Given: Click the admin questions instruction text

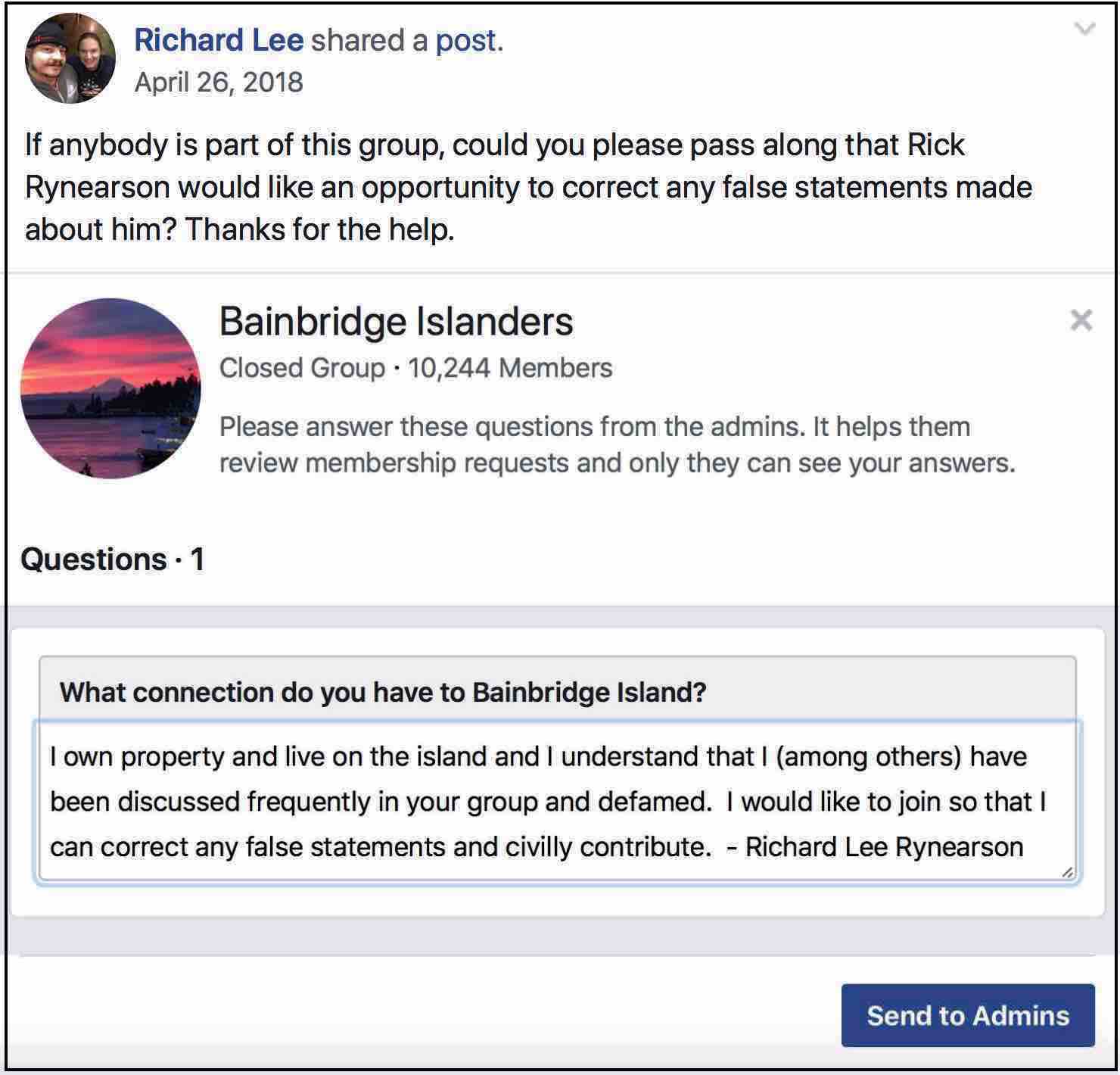Looking at the screenshot, I should [617, 444].
